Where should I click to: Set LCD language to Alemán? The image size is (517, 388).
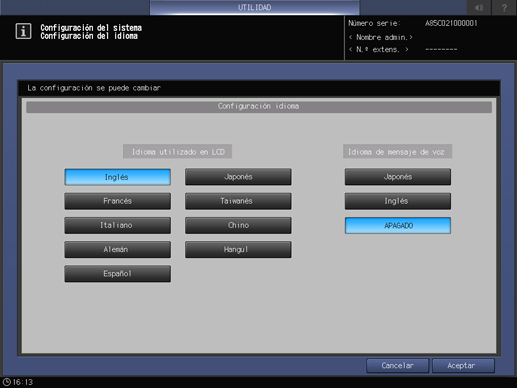tap(117, 249)
